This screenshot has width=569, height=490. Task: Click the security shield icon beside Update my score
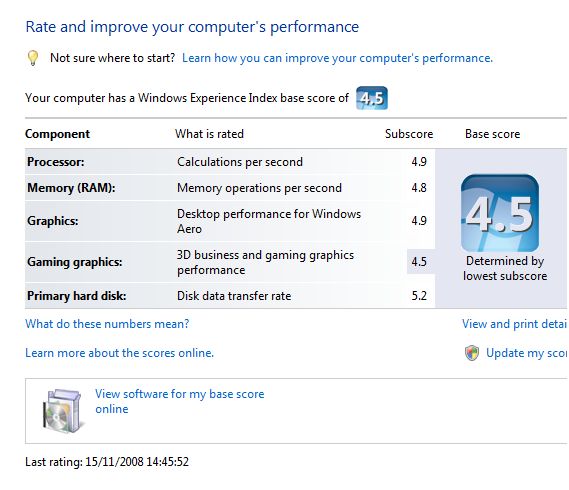(472, 353)
